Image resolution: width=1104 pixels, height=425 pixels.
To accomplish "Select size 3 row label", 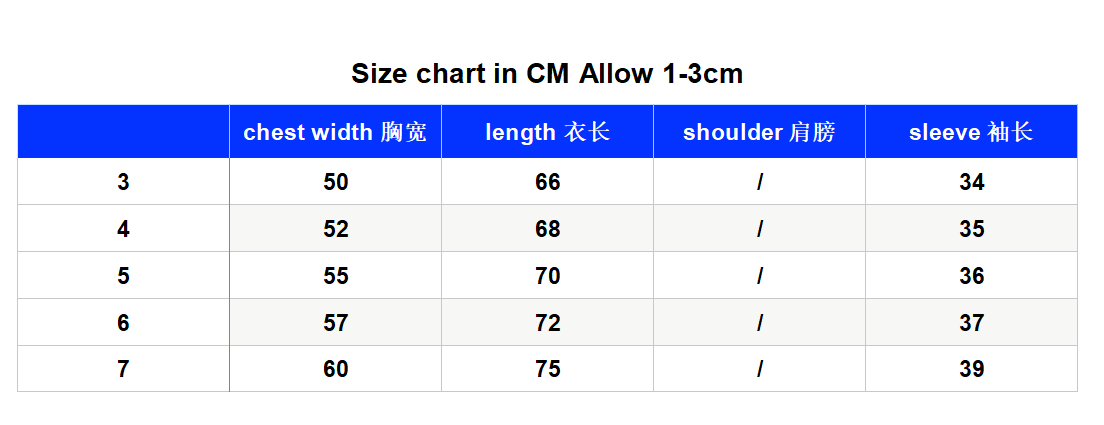I will [x=123, y=182].
